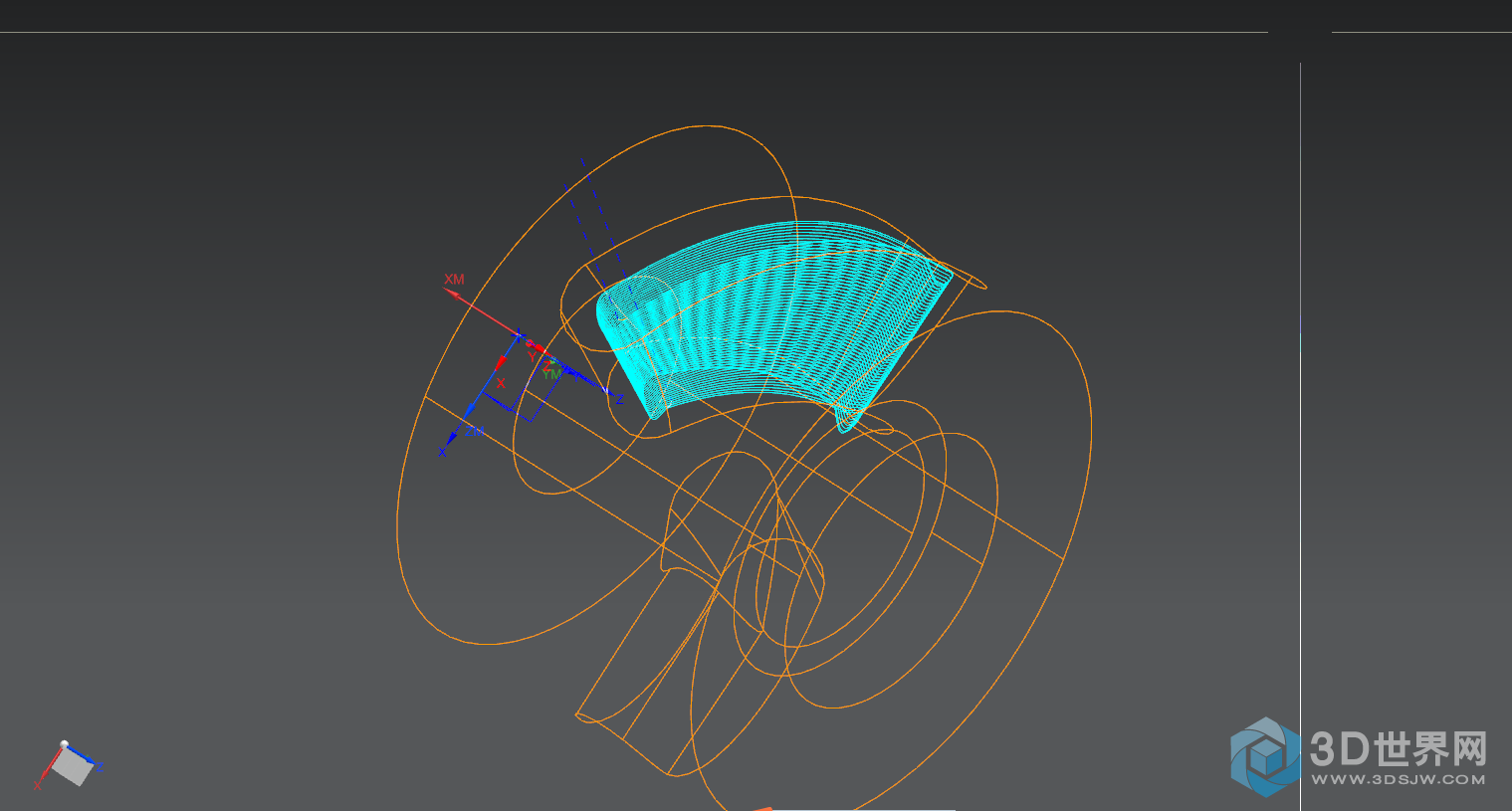Click the blue MCS origin cross marker

519,335
